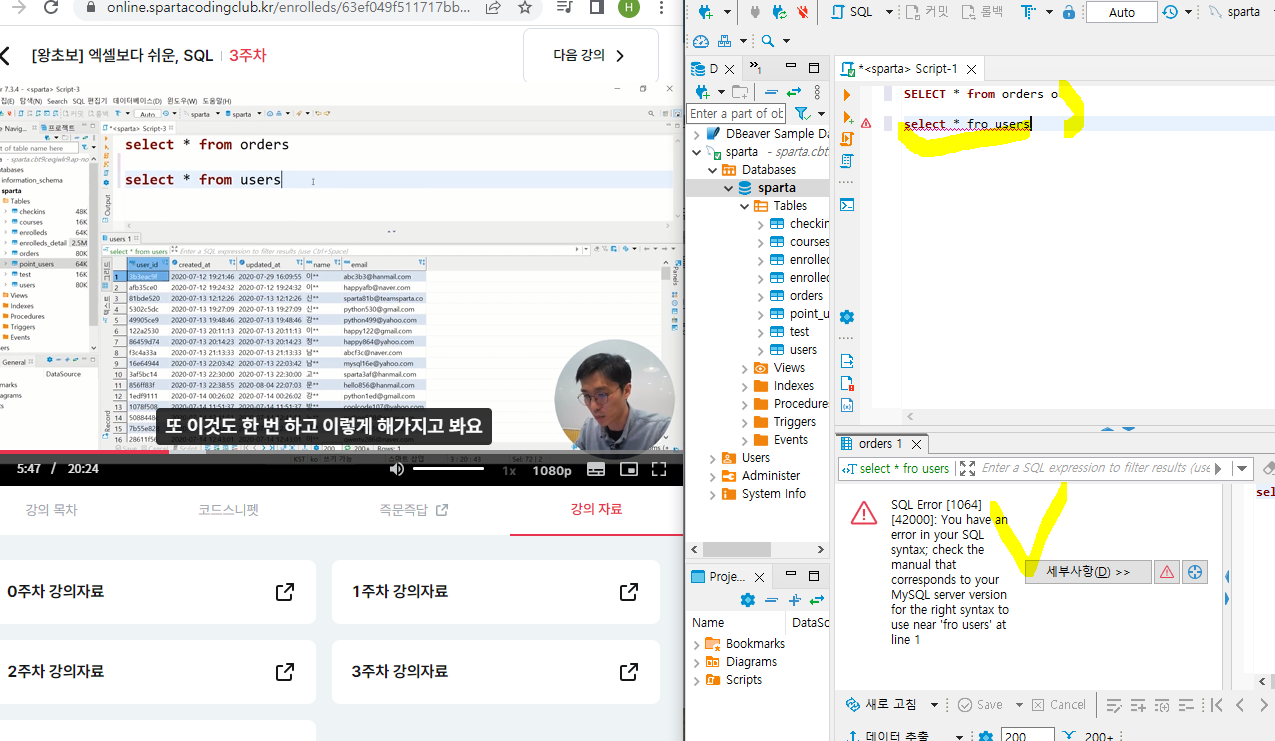The width and height of the screenshot is (1275, 741).
Task: Expand the Scripts folder in Projects
Action: 696,680
